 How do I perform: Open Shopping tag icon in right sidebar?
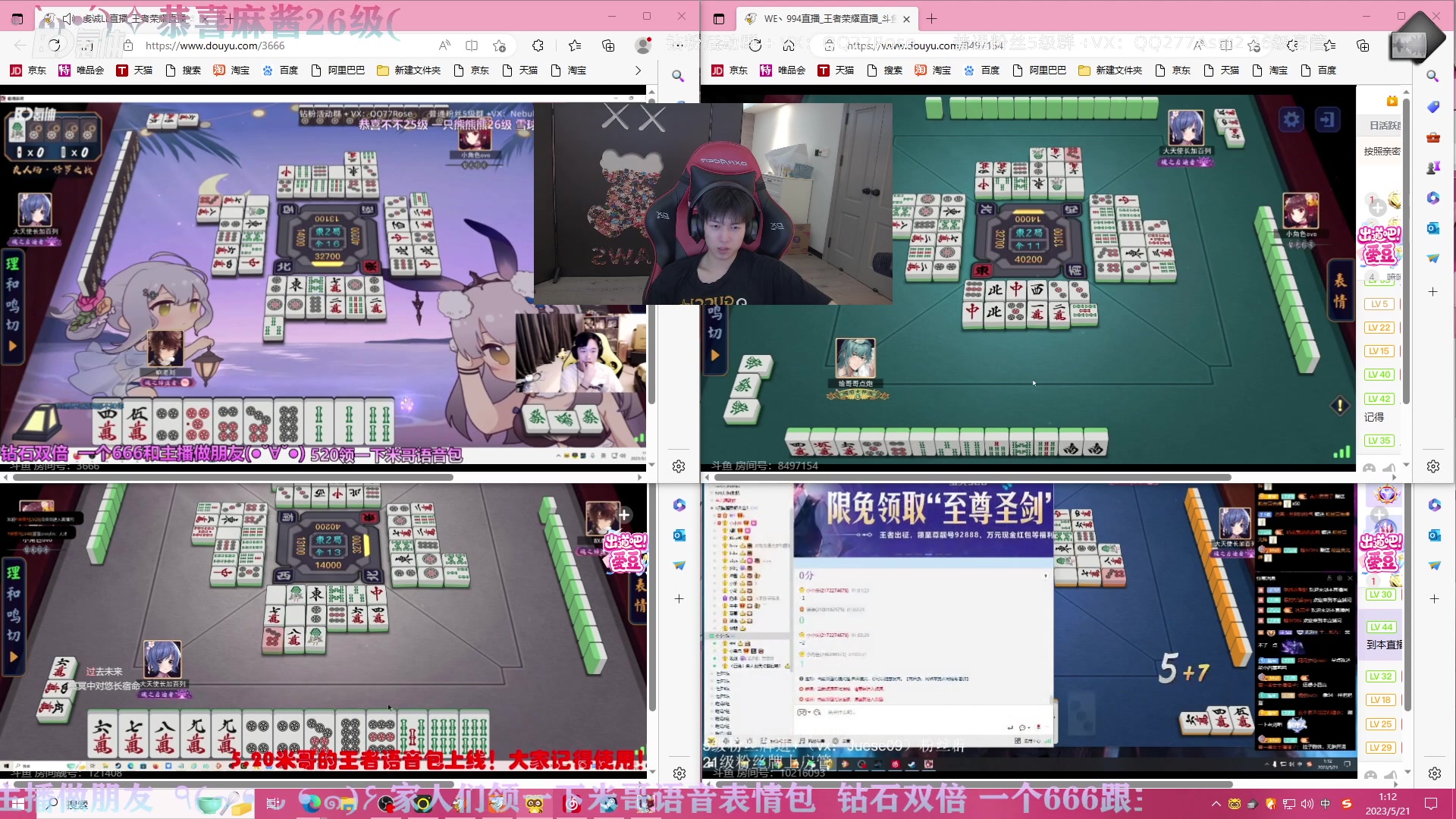(1432, 107)
